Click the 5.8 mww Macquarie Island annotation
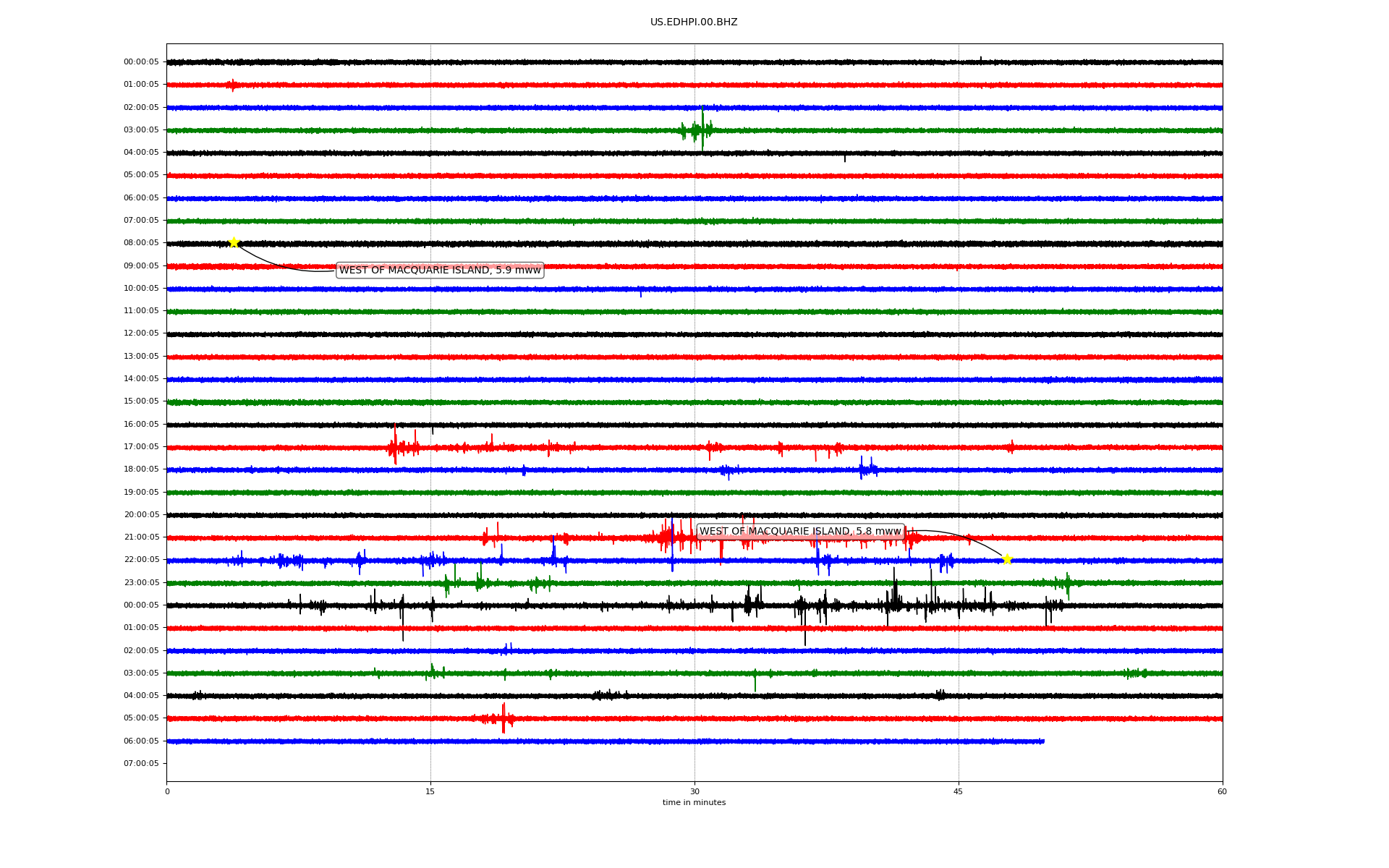 coord(799,532)
